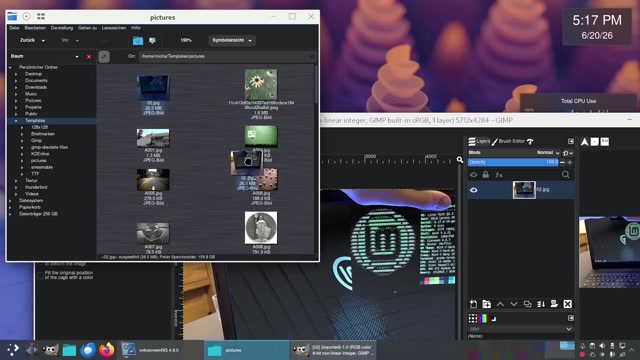Open the brush filter dropdown arrow

(x=569, y=329)
